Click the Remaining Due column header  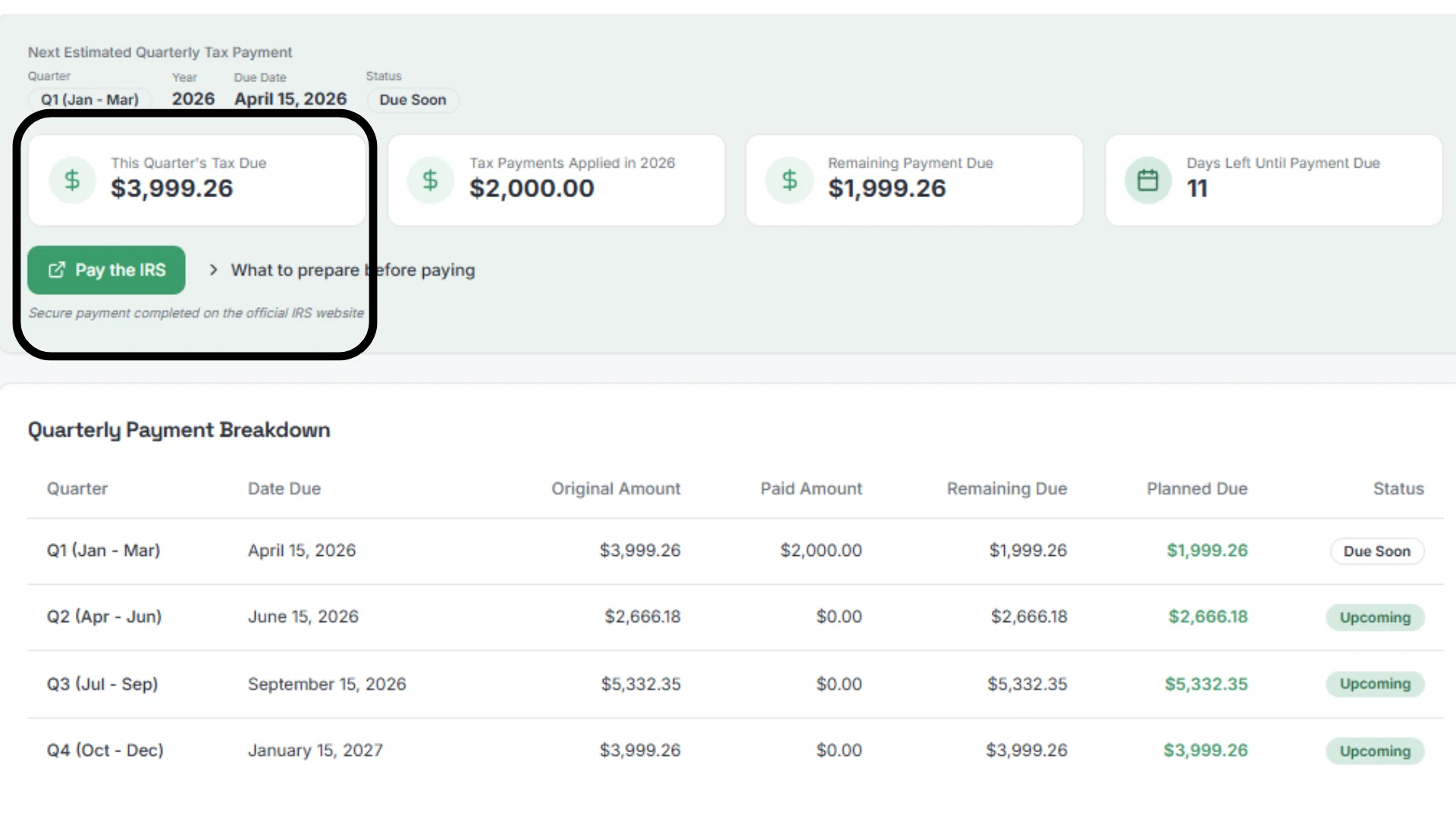[1007, 489]
